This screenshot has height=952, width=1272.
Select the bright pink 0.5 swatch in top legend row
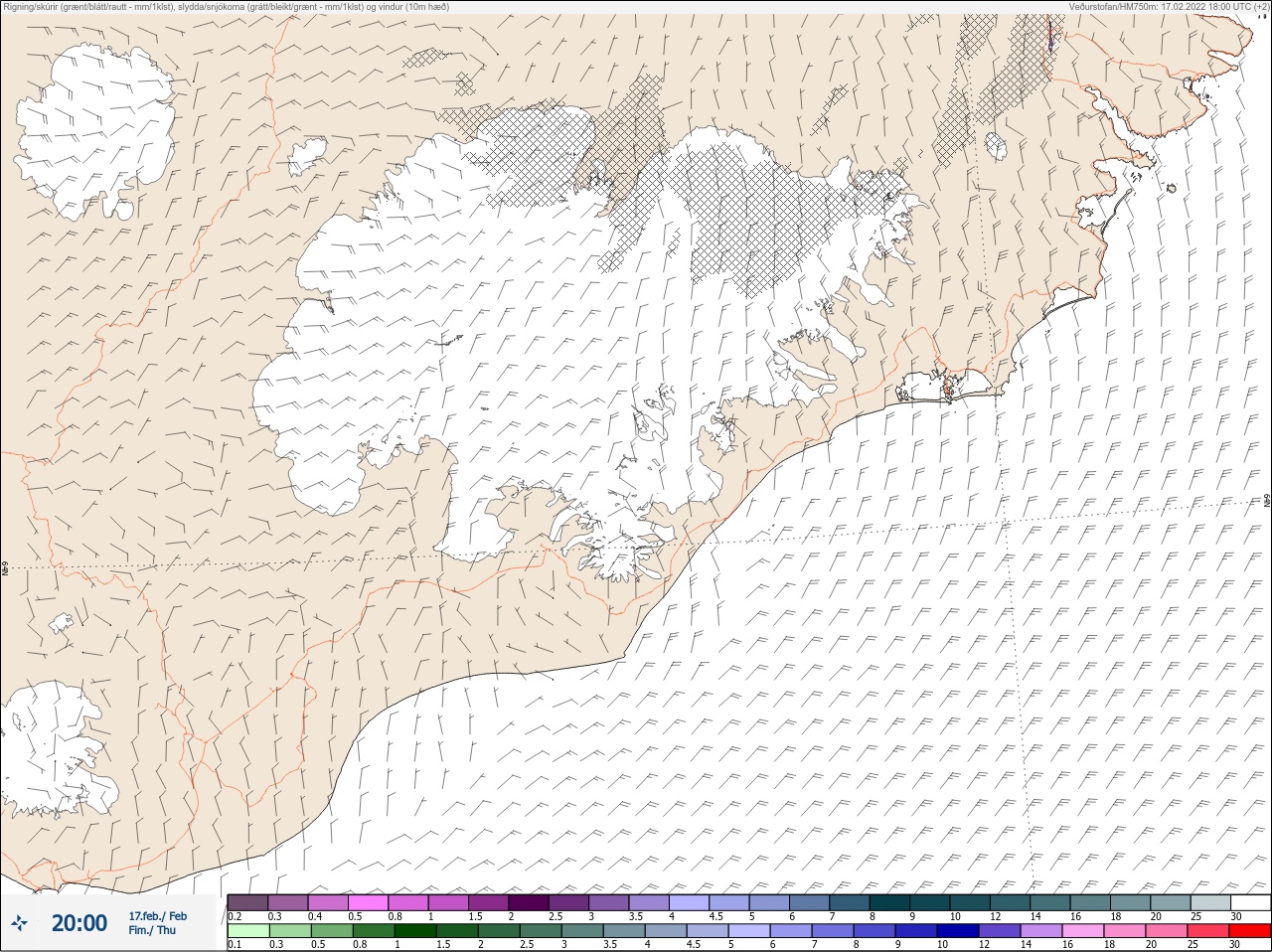click(x=368, y=902)
